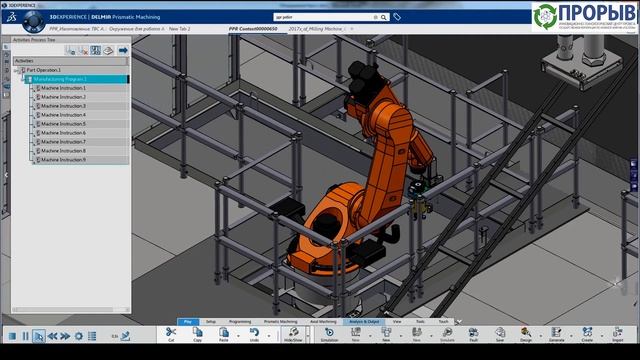Start the Simulation tool
Screen dimensions: 640x360
click(x=329, y=334)
